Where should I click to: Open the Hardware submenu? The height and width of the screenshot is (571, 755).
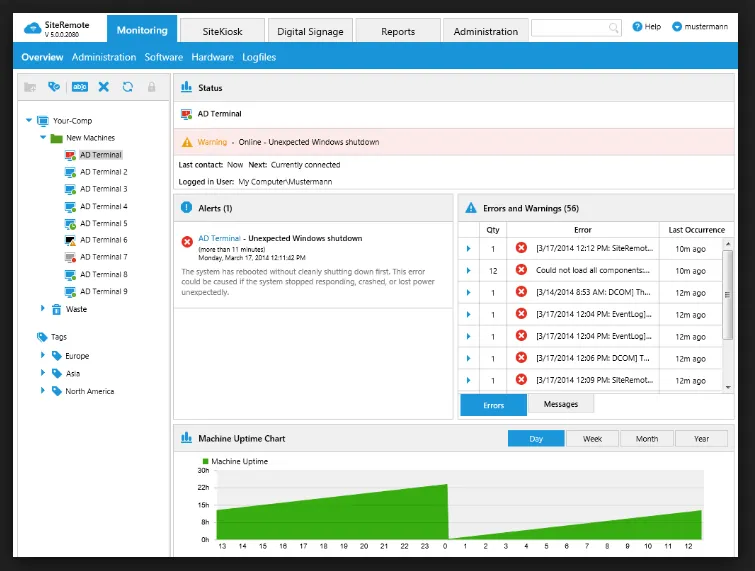coord(212,57)
